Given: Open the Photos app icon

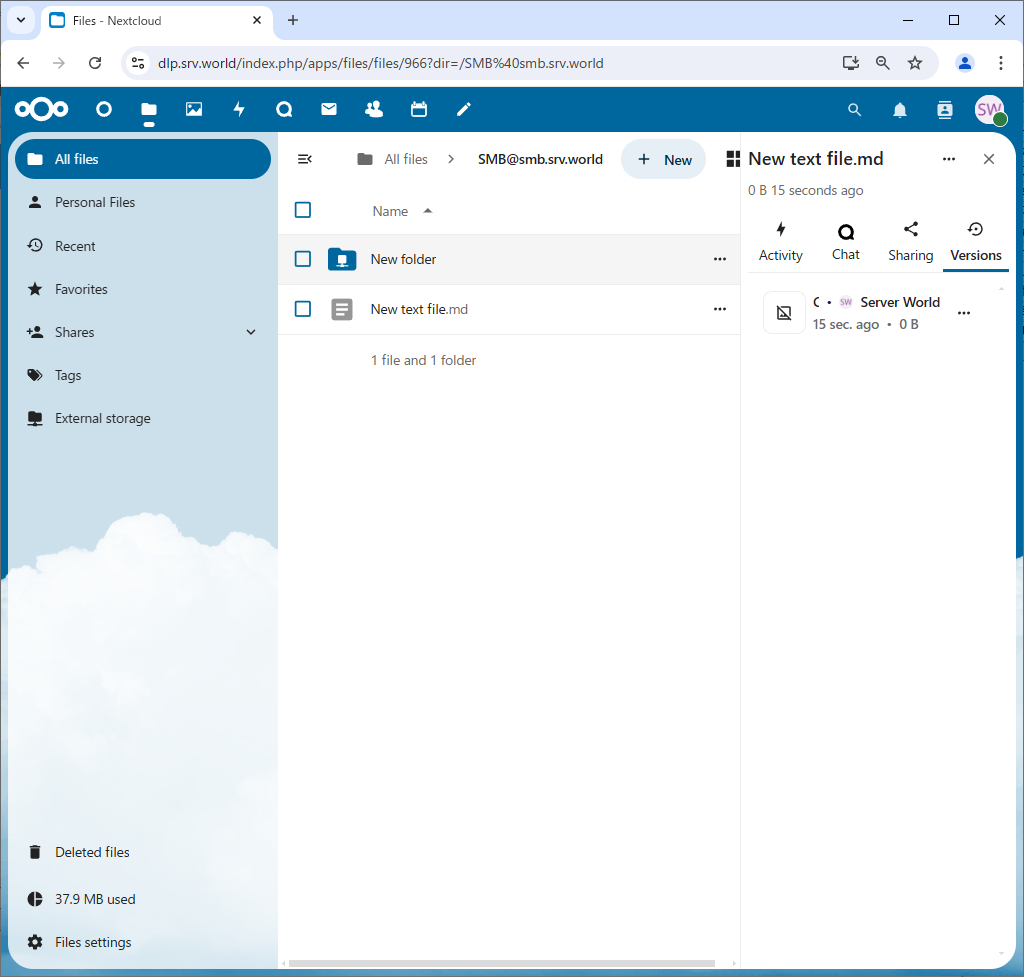Looking at the screenshot, I should click(194, 109).
